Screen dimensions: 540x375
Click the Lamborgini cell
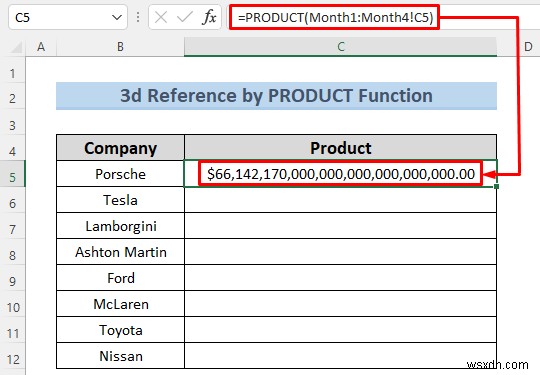coord(120,226)
